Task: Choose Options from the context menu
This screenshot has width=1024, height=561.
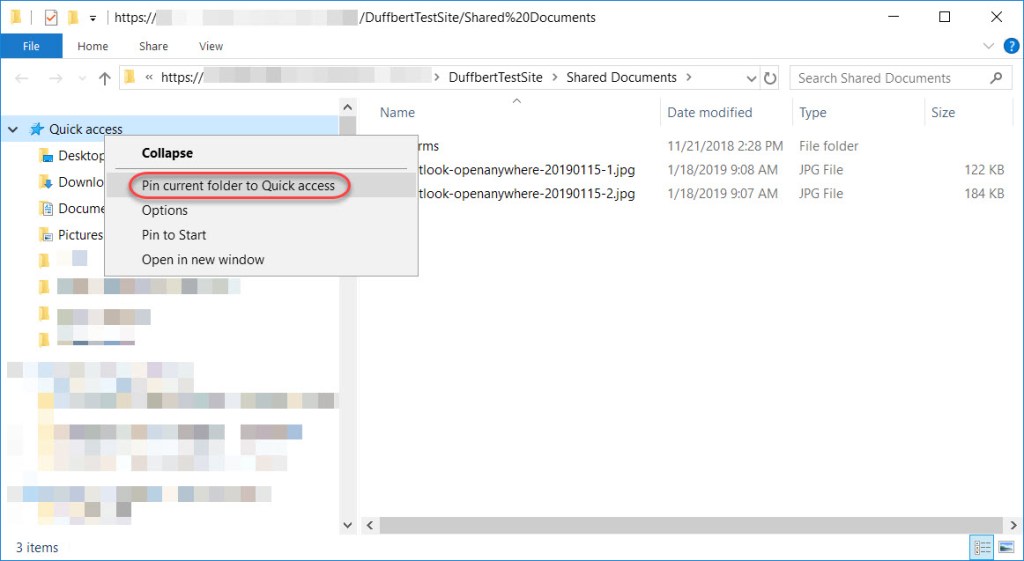Action: coord(261,210)
